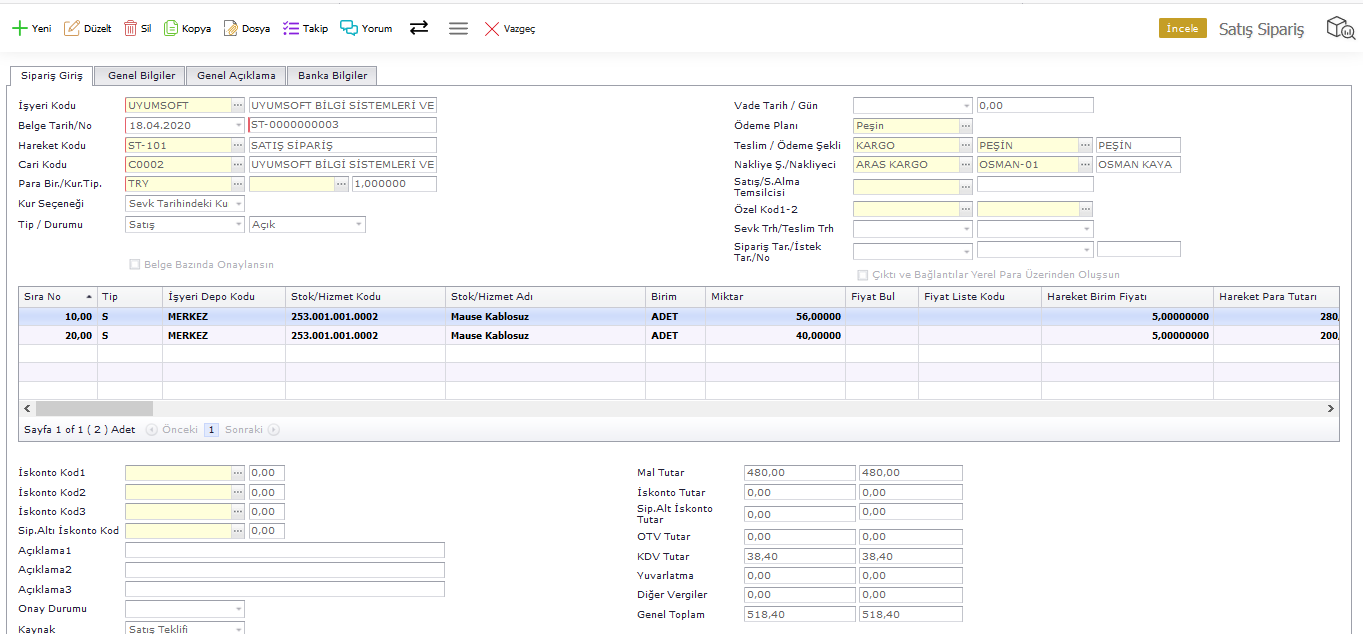Switch to the Genel Bilgiler tab
The height and width of the screenshot is (634, 1363).
pyautogui.click(x=141, y=75)
